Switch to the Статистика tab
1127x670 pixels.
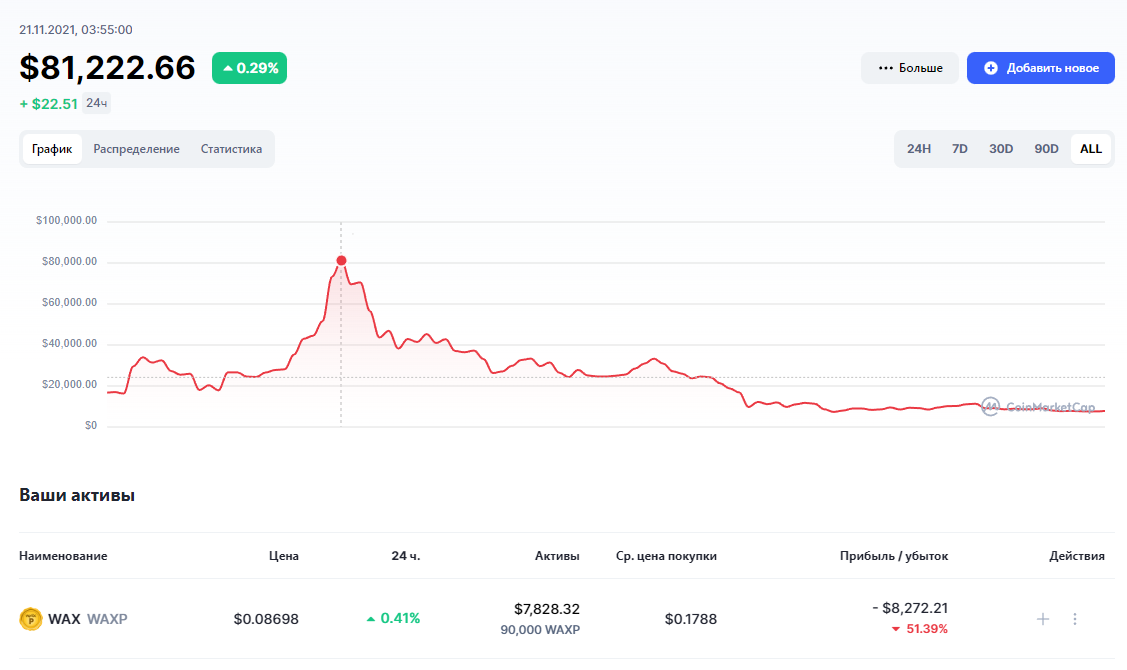tap(231, 149)
